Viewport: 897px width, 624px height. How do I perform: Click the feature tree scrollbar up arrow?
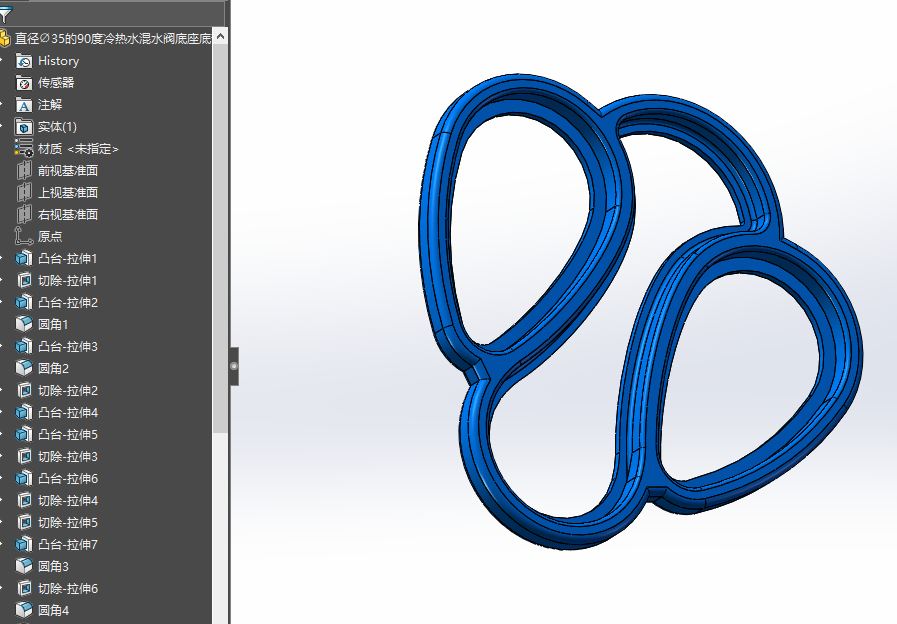(220, 37)
